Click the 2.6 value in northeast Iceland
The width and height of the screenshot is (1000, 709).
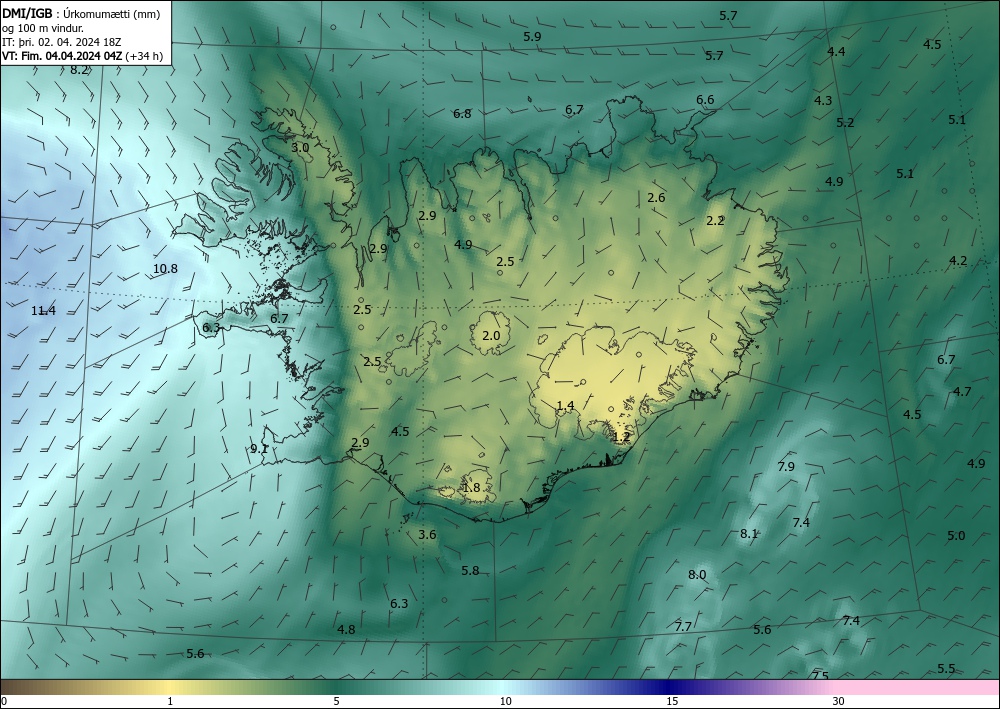click(x=656, y=198)
